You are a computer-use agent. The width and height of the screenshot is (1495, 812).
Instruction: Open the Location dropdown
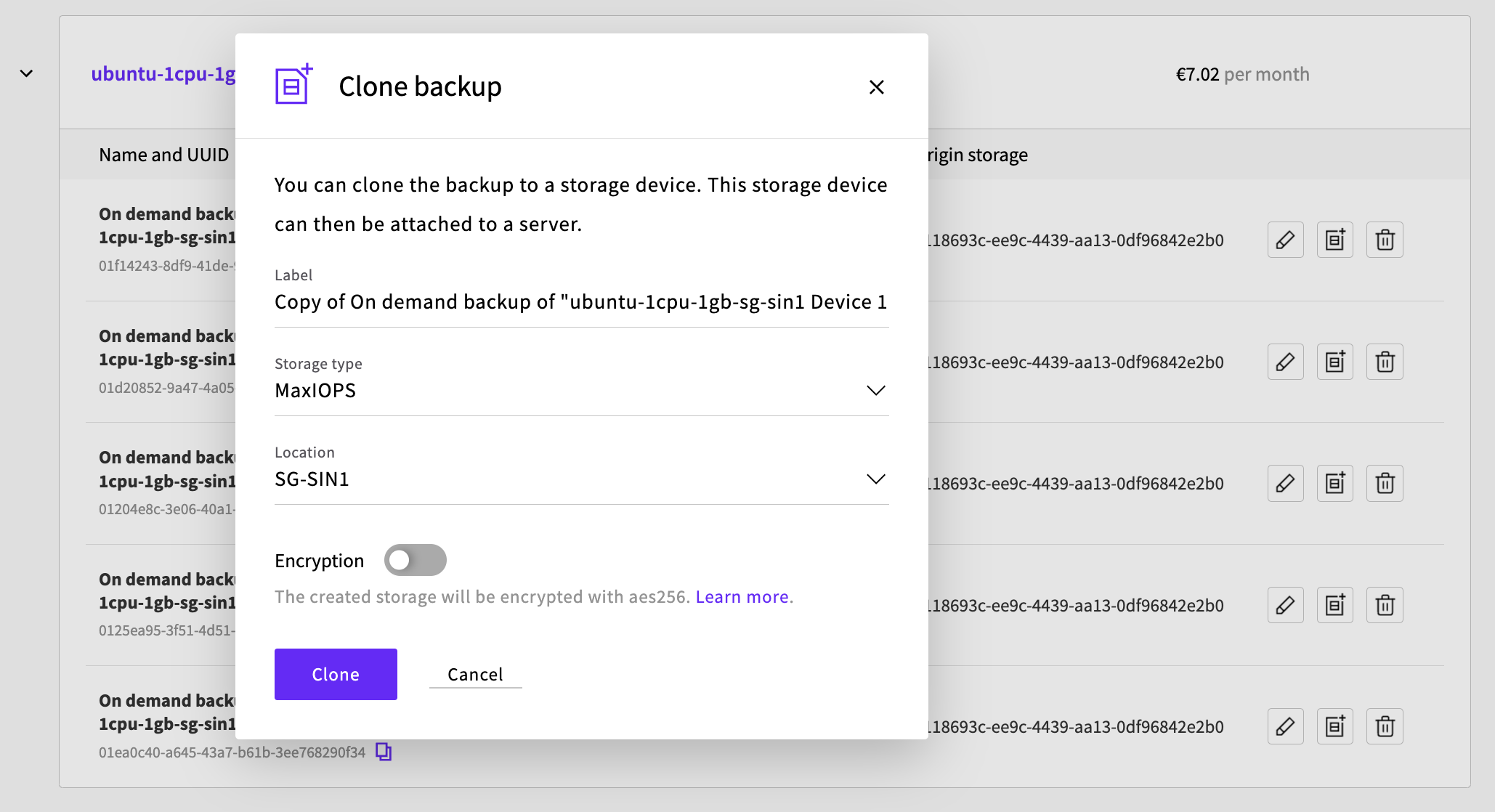click(x=581, y=479)
